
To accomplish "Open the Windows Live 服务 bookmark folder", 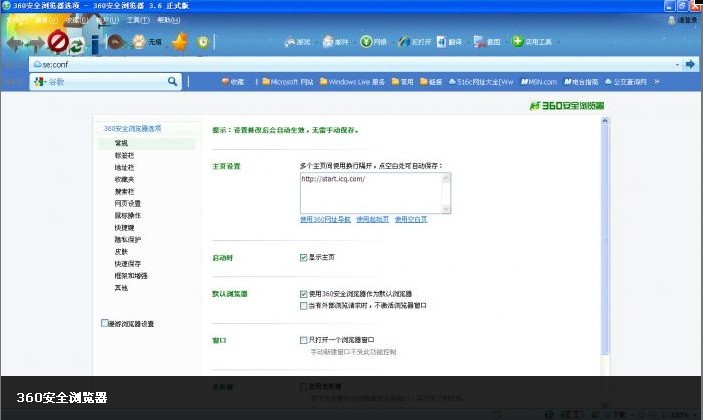I will pos(352,82).
